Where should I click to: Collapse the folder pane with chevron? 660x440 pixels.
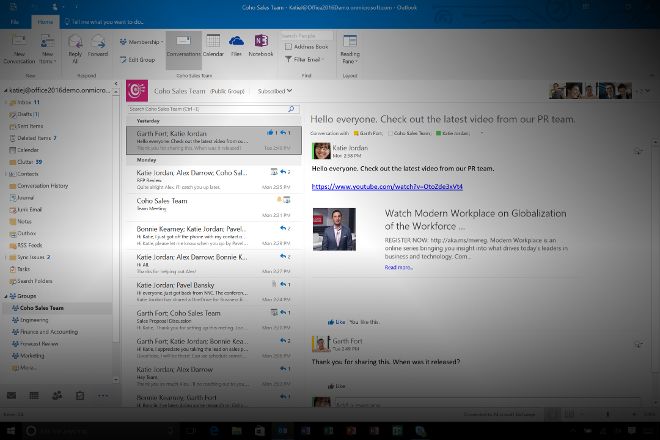(x=116, y=84)
